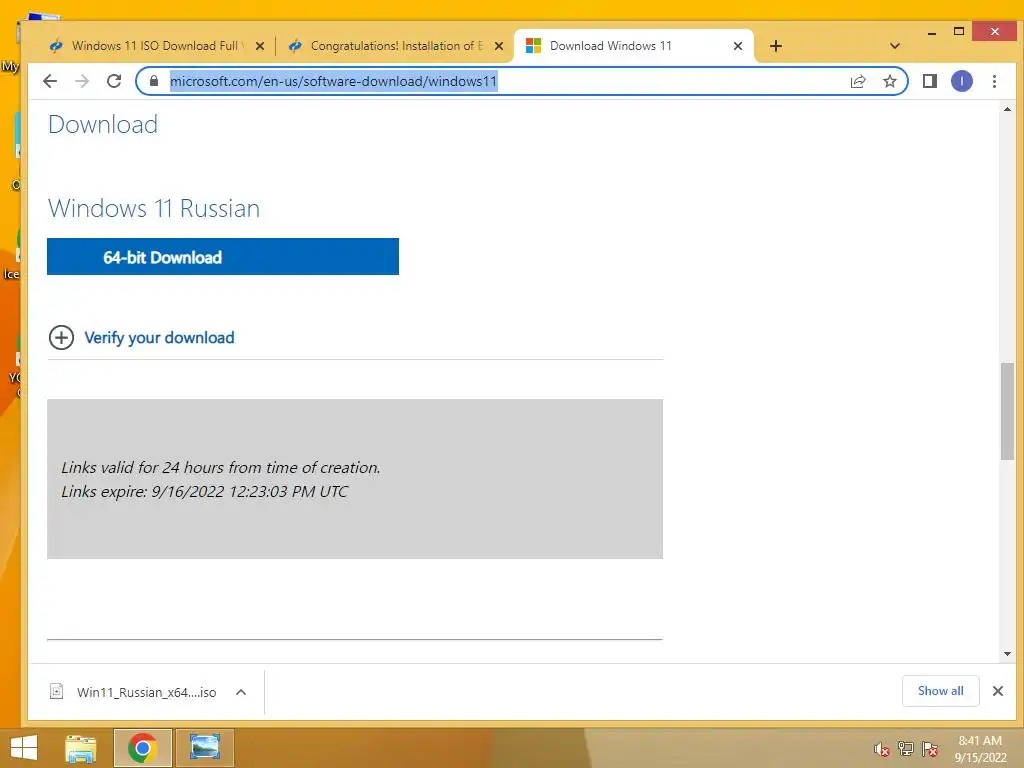Image resolution: width=1024 pixels, height=768 pixels.
Task: Close the Windows 11 ISO Download tab
Action: pyautogui.click(x=260, y=46)
